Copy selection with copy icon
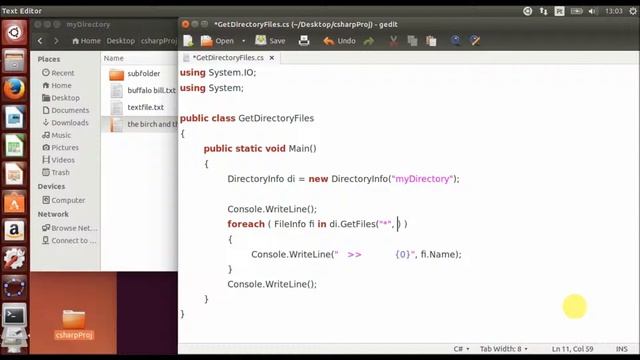Screen dimensions: 640x360 tap(413, 41)
